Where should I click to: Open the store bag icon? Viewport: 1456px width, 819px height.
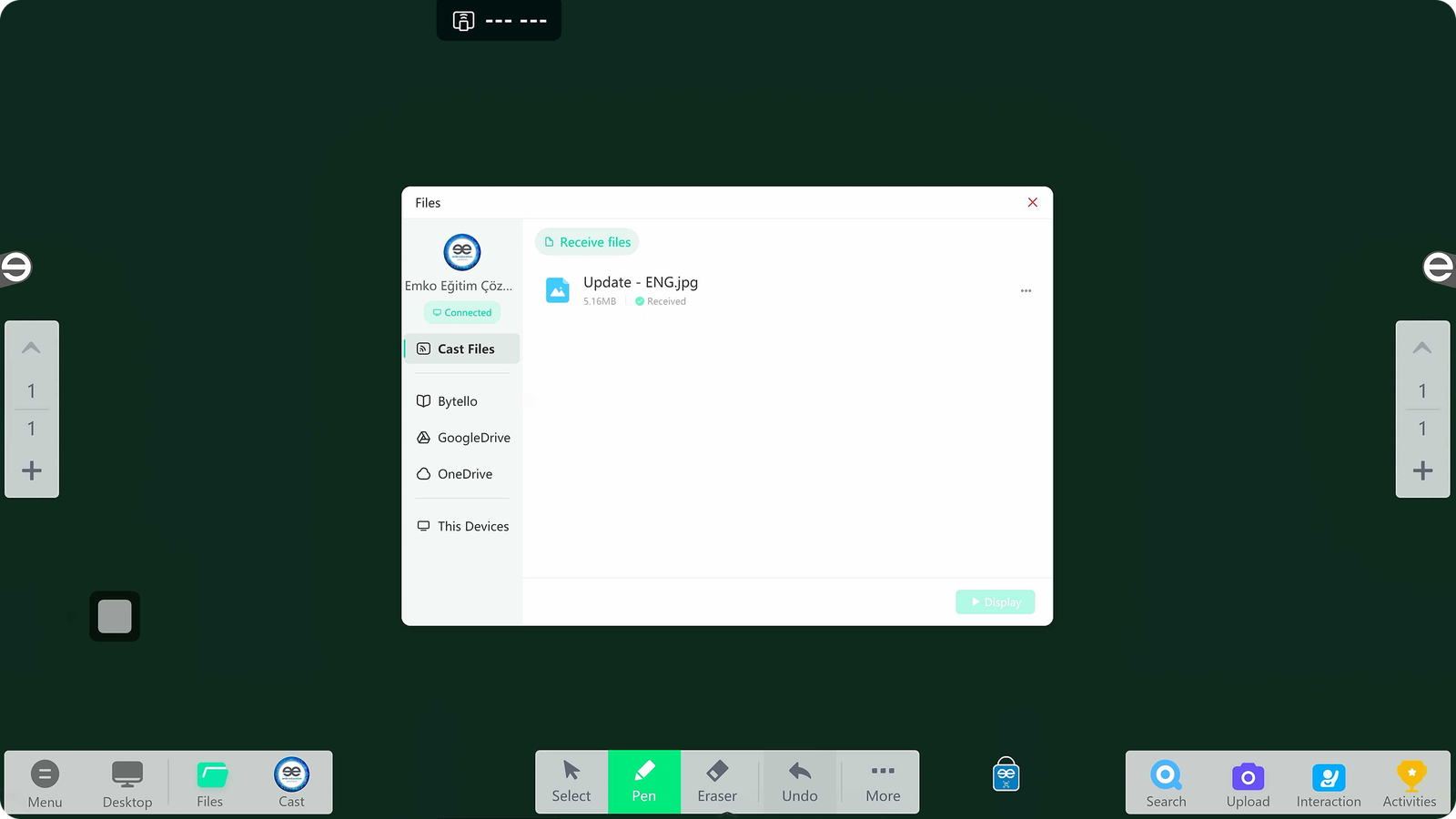pyautogui.click(x=1006, y=774)
